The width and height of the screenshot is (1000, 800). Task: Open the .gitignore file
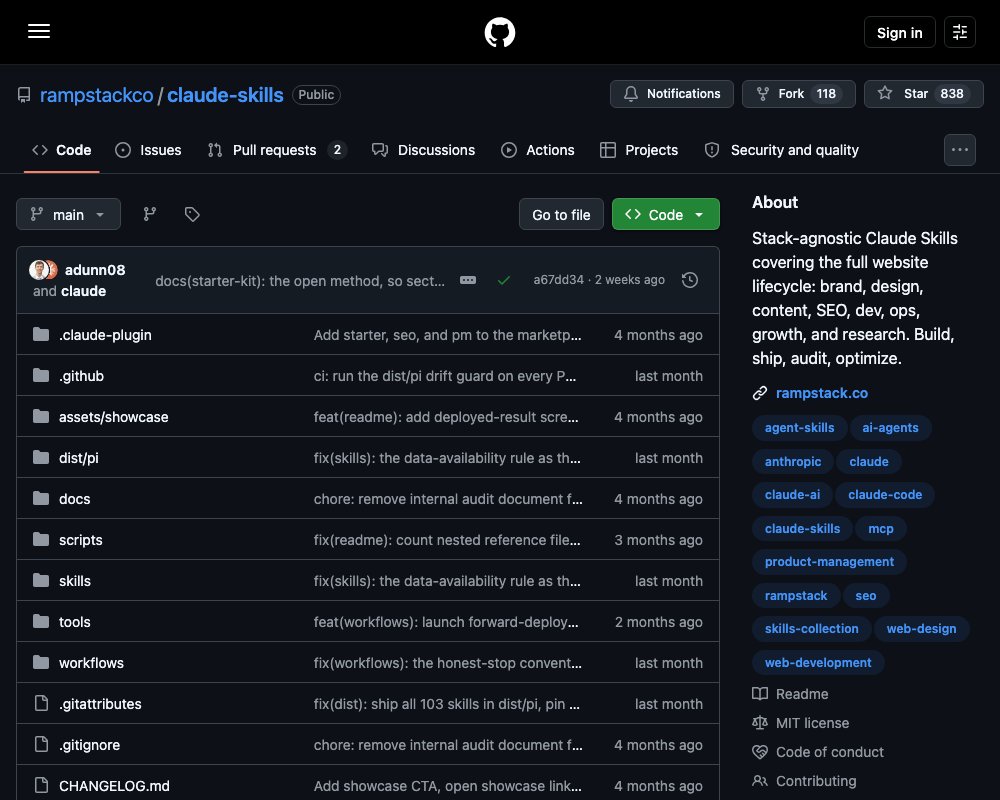point(89,744)
